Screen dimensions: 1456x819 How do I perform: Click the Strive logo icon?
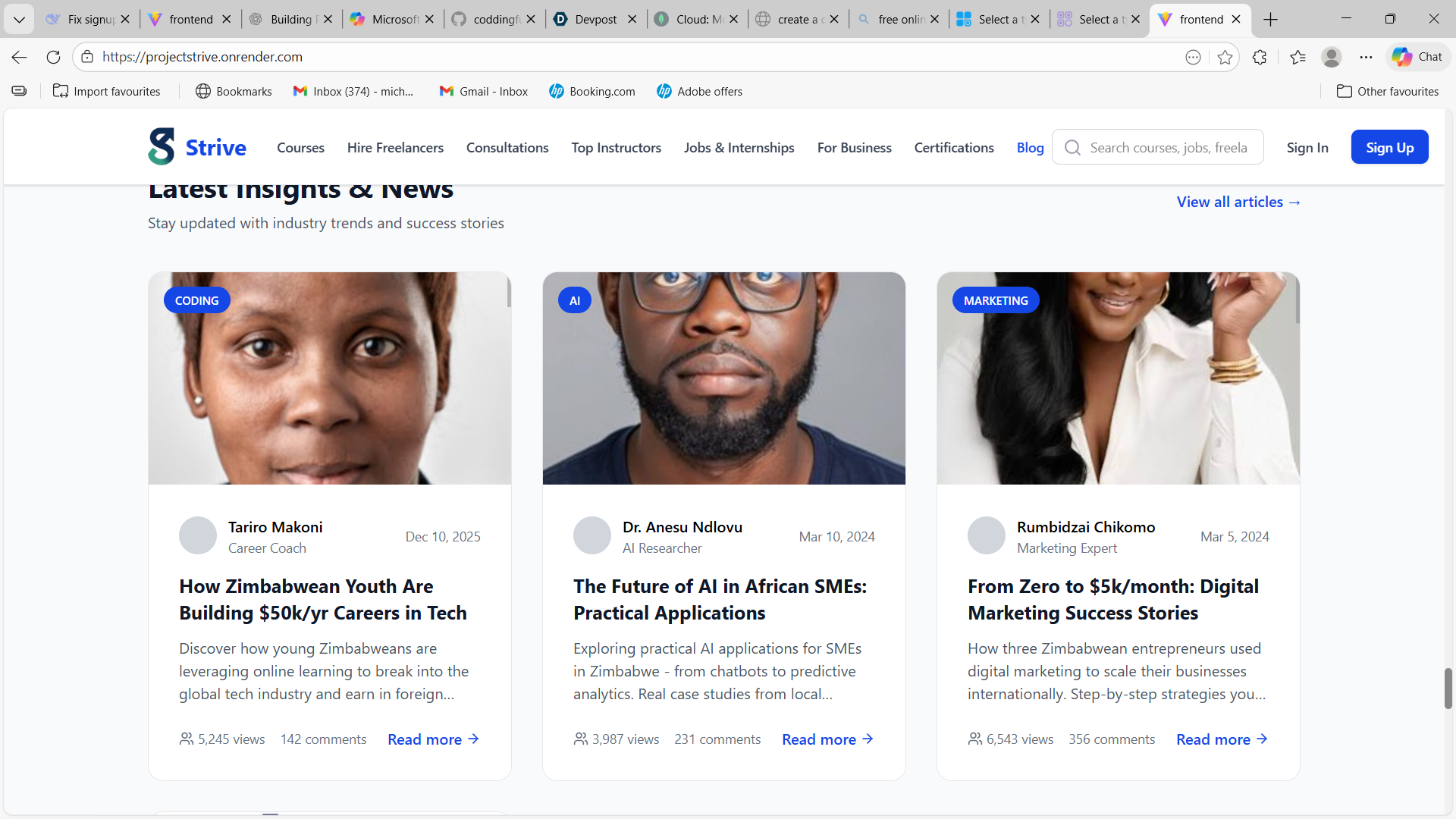coord(162,147)
